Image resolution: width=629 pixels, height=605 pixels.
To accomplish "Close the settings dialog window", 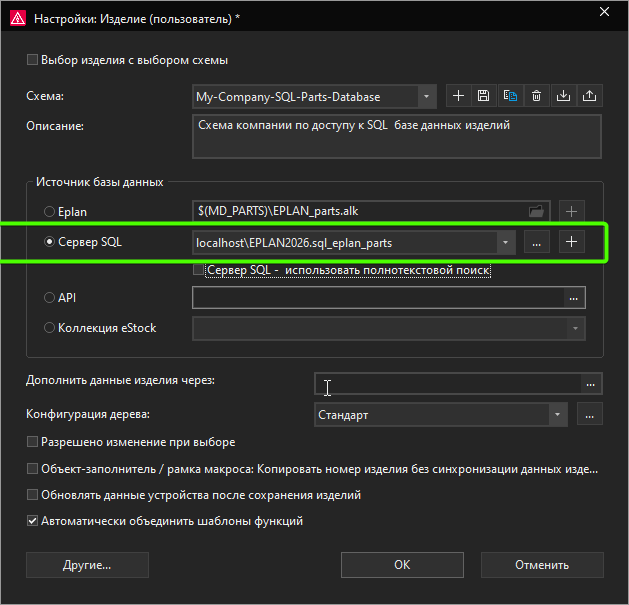I will pyautogui.click(x=605, y=12).
